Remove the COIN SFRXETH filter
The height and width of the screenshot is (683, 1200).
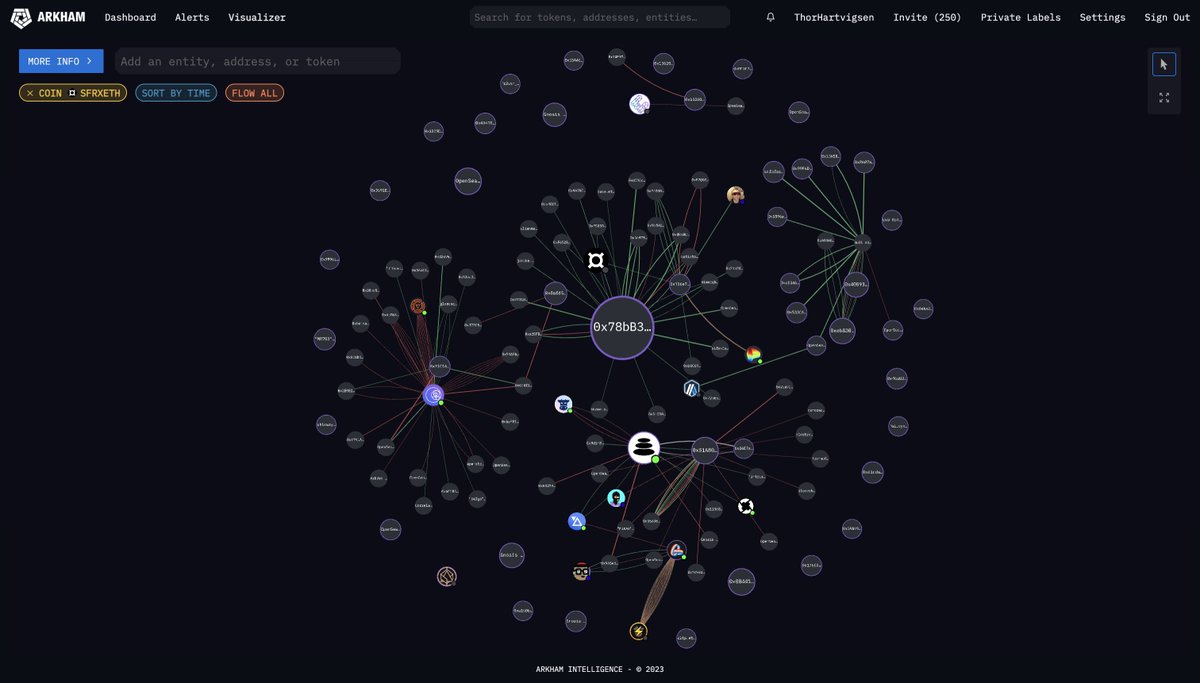click(x=28, y=92)
